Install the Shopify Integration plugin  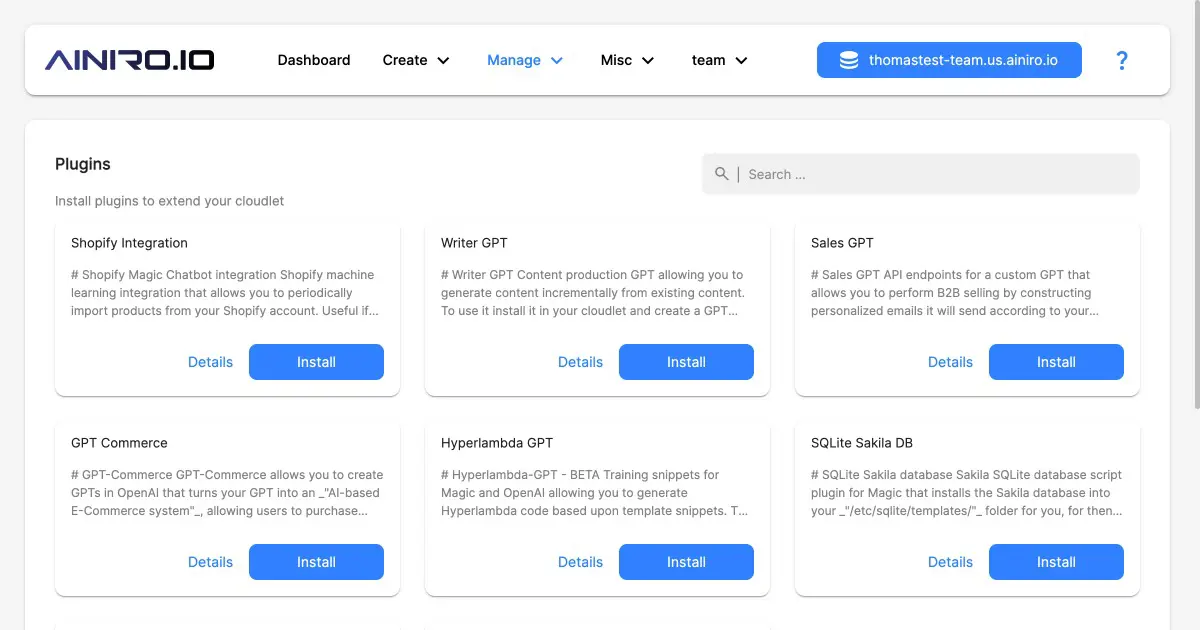pos(316,362)
